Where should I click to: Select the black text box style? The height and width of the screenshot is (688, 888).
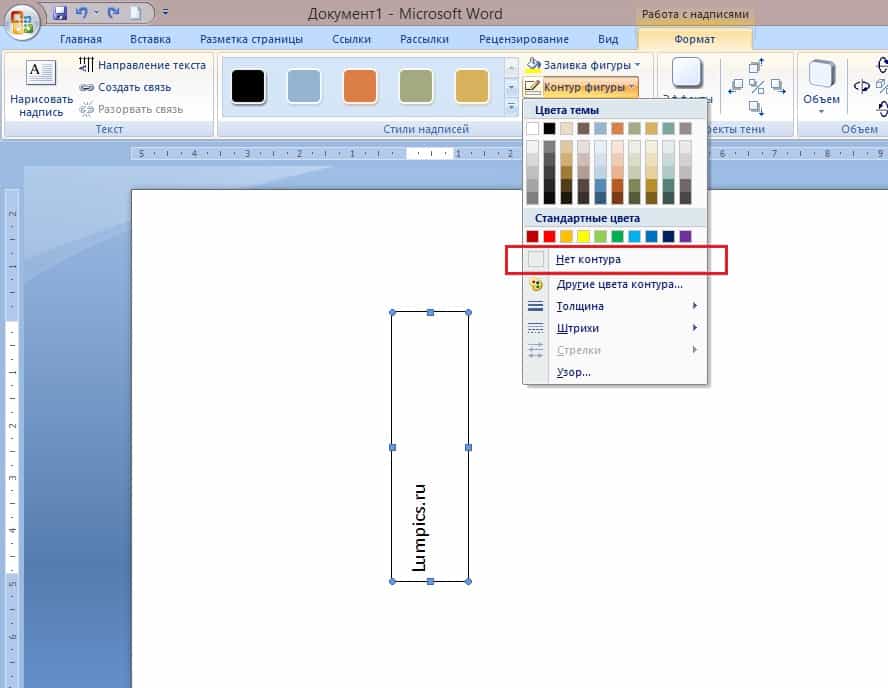[248, 86]
